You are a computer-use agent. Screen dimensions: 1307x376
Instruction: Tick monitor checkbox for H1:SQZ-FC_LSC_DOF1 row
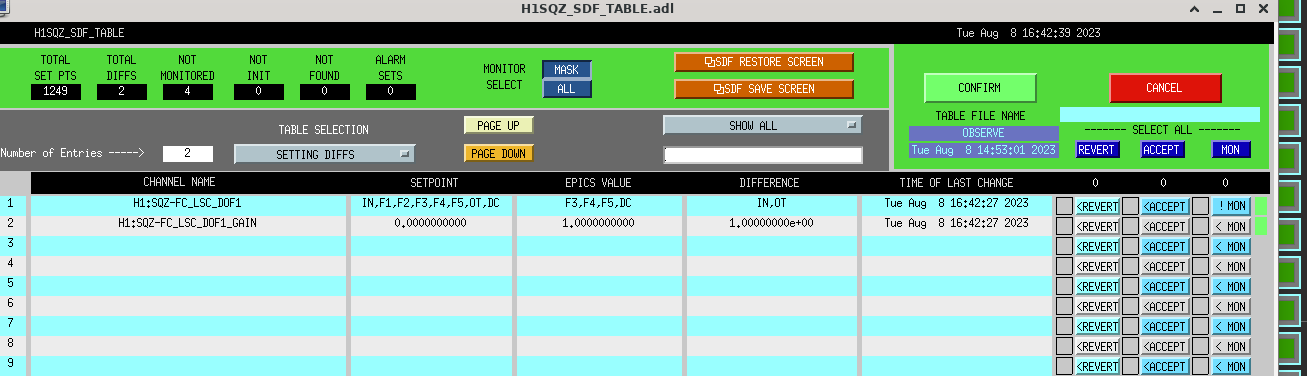click(x=1200, y=205)
